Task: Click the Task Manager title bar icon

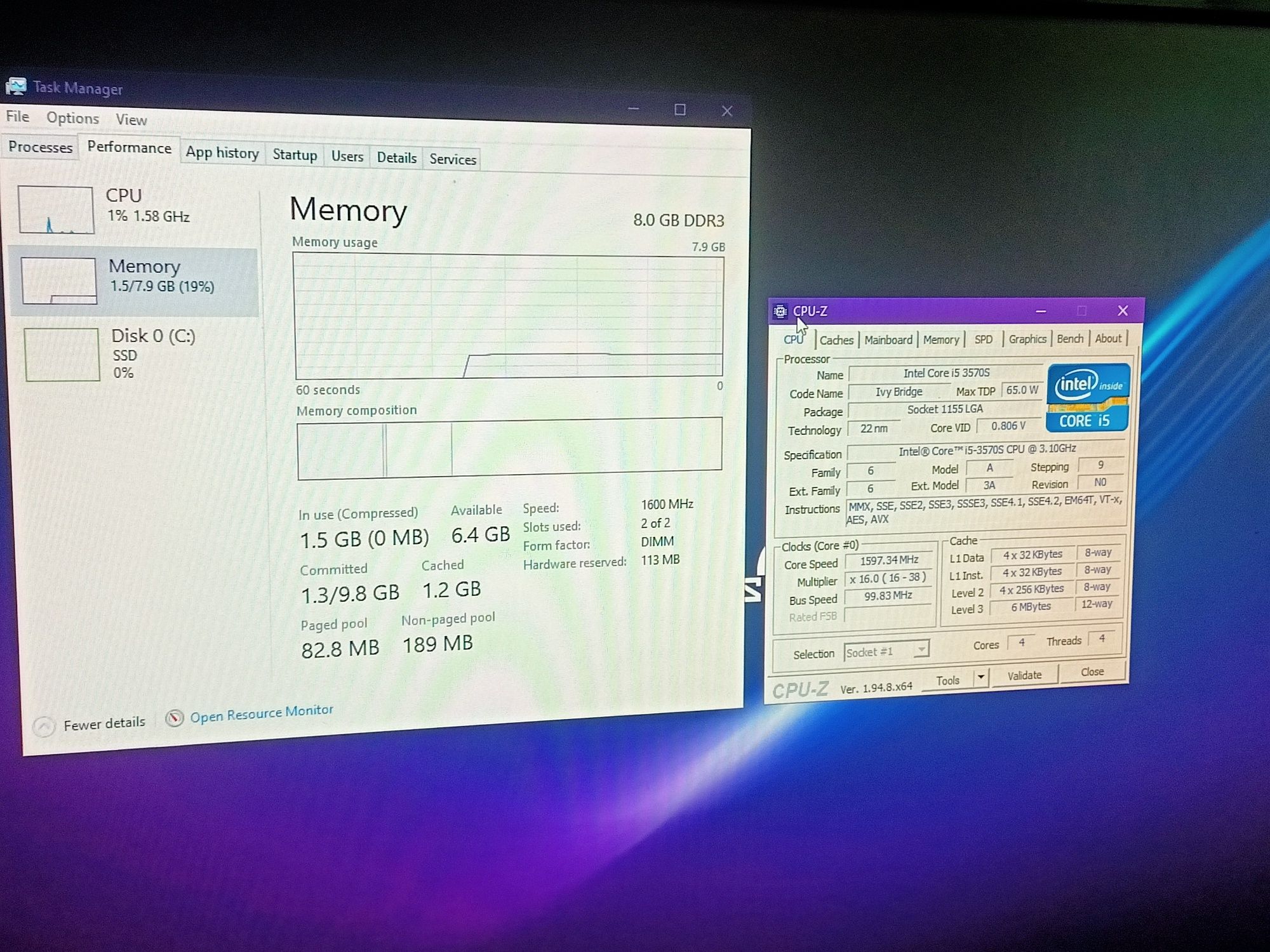Action: 16,86
